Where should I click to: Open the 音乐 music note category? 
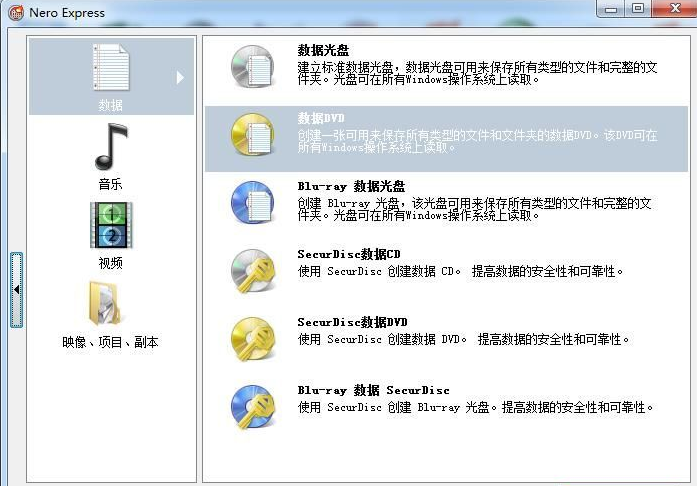point(111,147)
